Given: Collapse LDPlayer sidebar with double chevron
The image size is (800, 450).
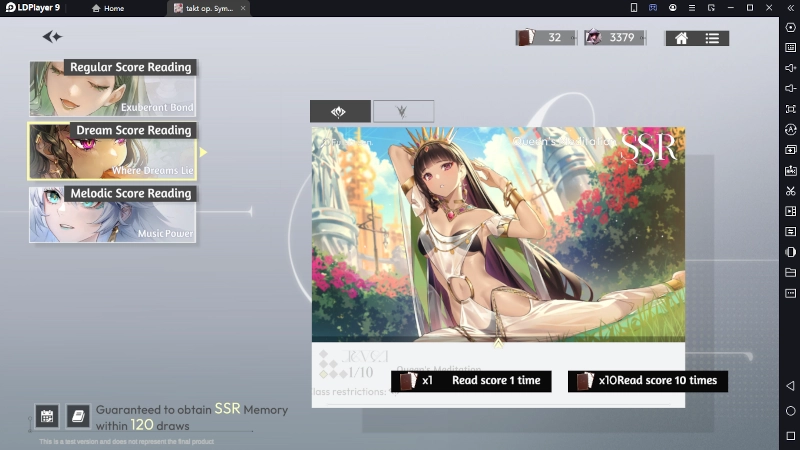Looking at the screenshot, I should 790,7.
